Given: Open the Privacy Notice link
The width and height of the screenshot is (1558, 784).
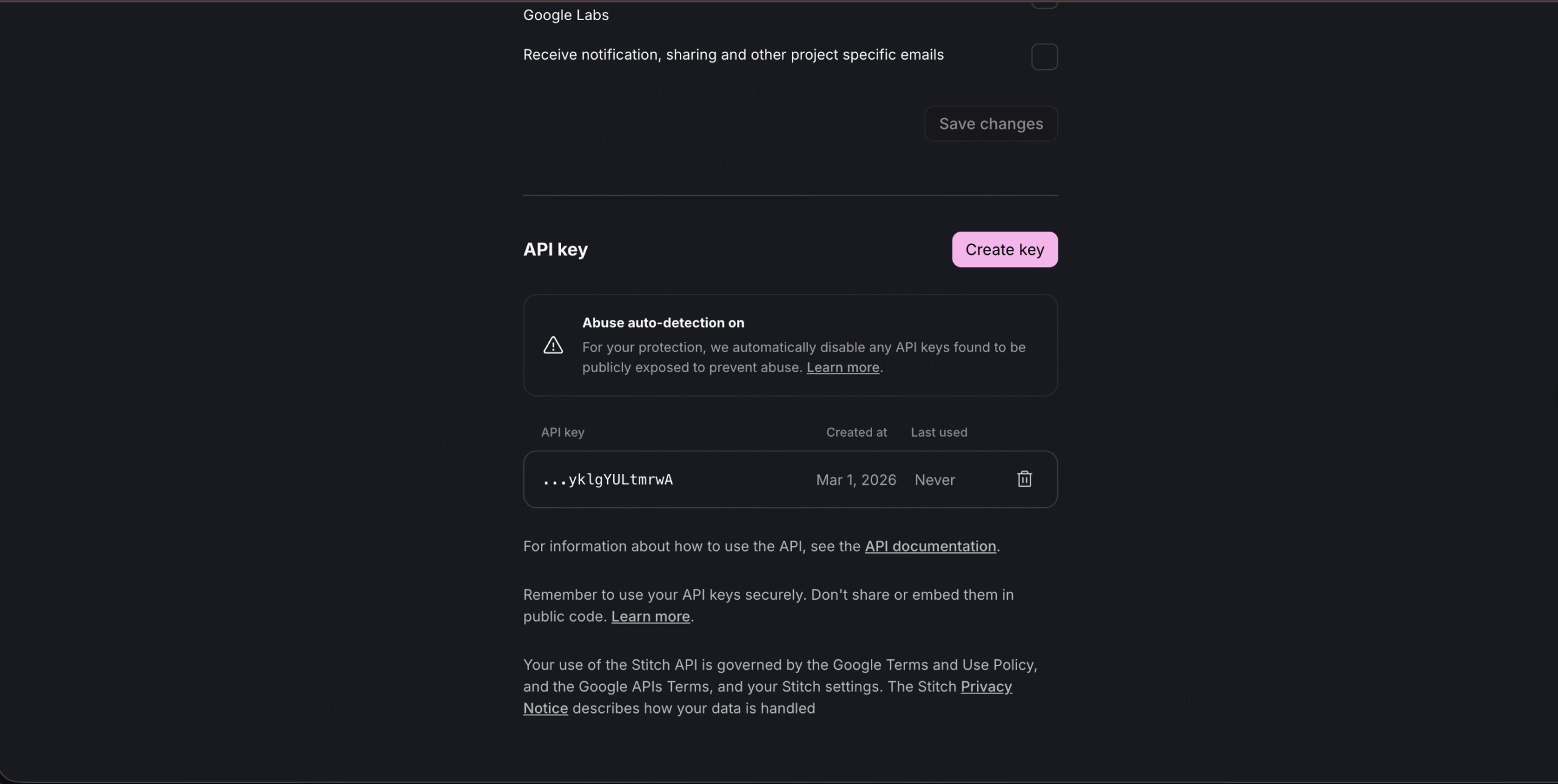Looking at the screenshot, I should click(986, 687).
